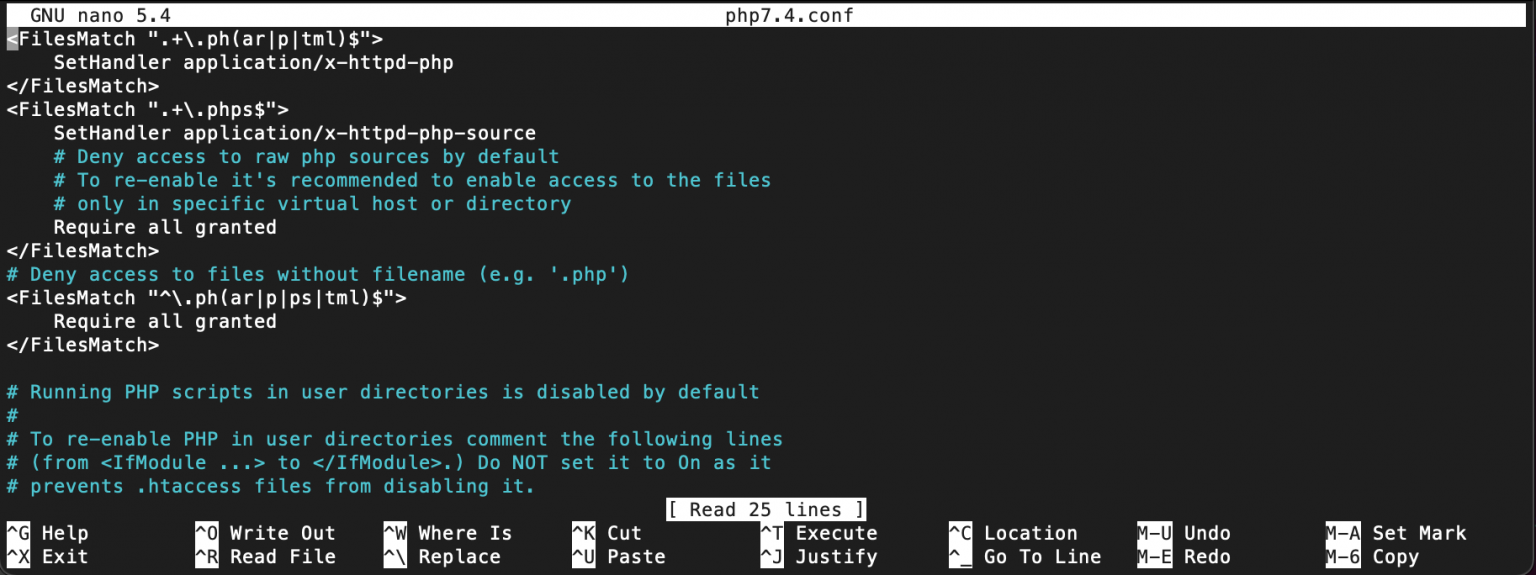Place cursor on first 'Require all granted' line
The width and height of the screenshot is (1536, 575).
pos(165,227)
